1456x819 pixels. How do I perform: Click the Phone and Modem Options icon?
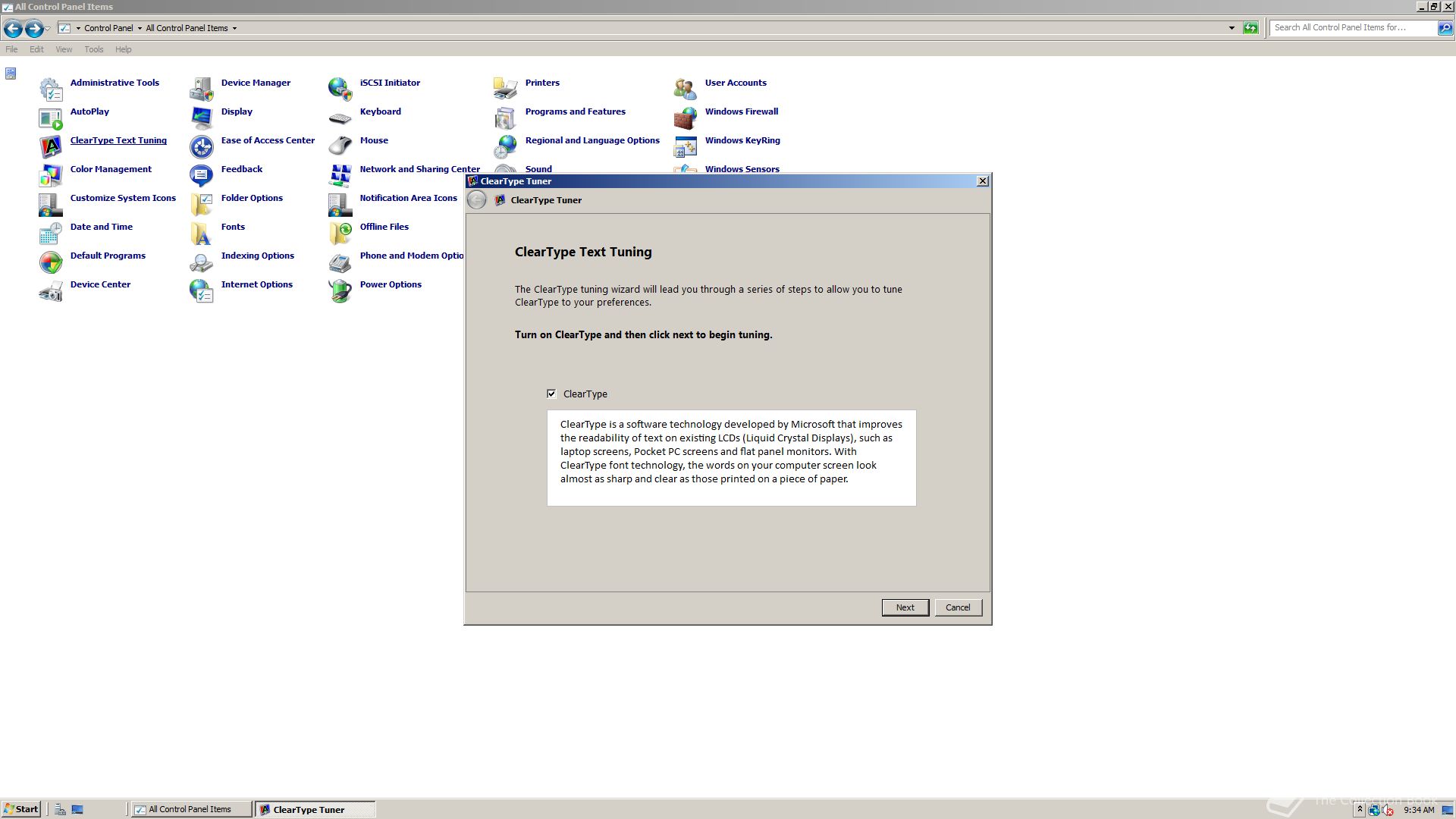coord(340,262)
